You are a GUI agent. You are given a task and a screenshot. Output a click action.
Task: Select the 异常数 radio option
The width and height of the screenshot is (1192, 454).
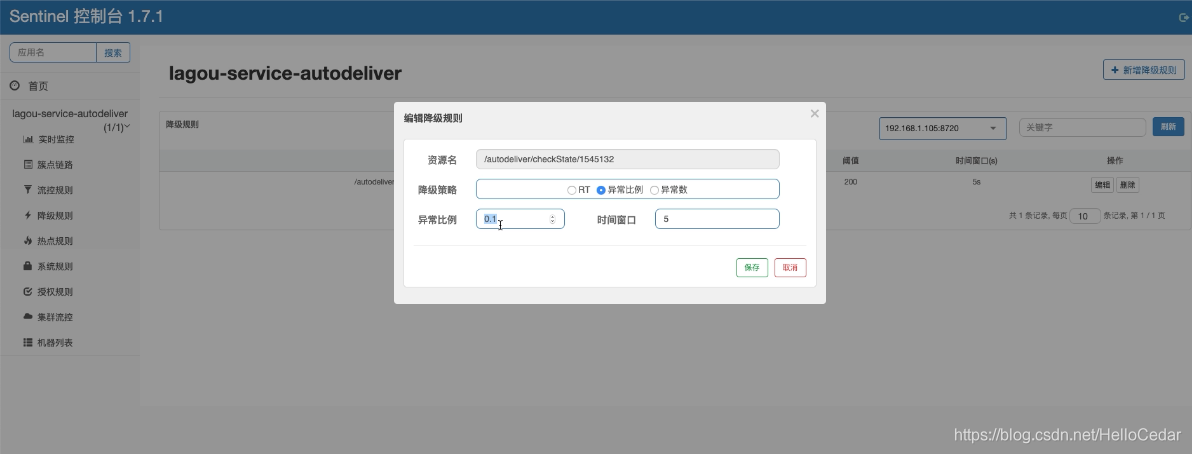pyautogui.click(x=654, y=190)
